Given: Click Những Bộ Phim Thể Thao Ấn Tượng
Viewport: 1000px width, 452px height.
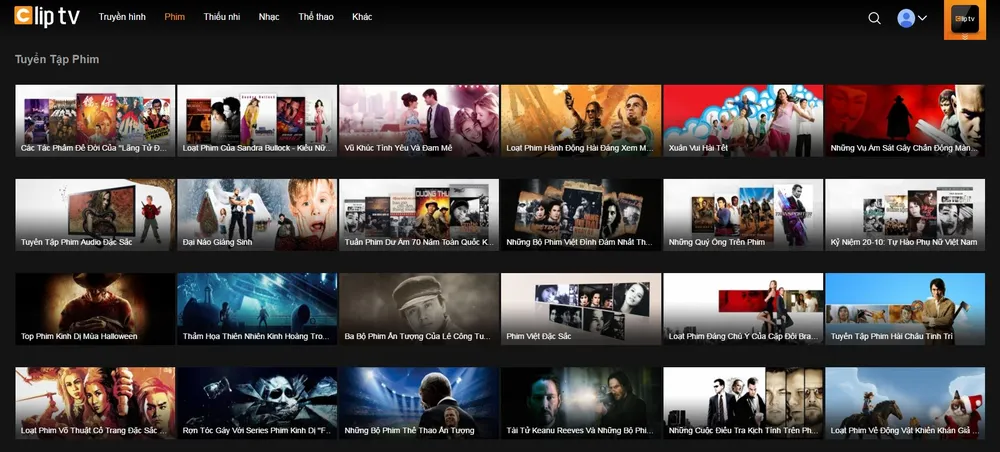Looking at the screenshot, I should (x=418, y=402).
